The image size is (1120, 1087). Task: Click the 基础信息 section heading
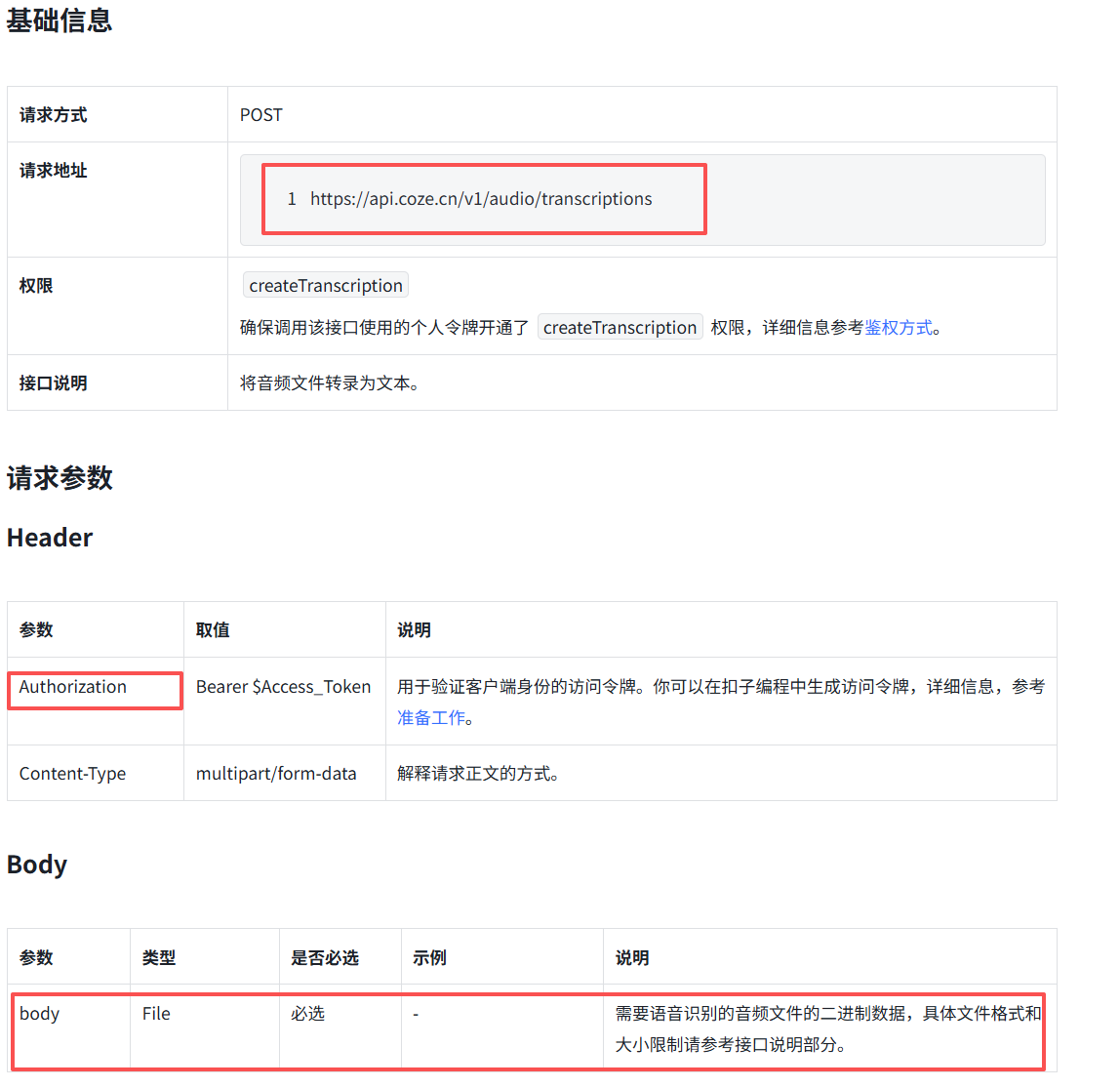pos(60,20)
